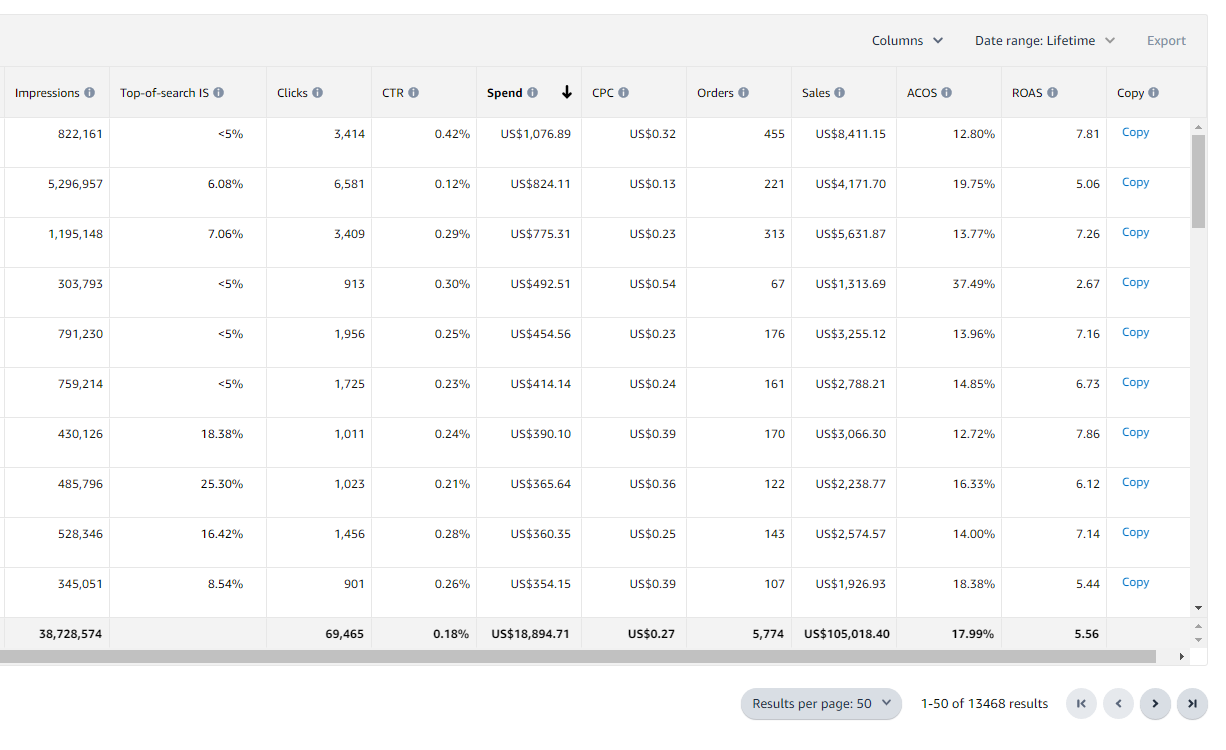This screenshot has width=1226, height=750.
Task: Sort by the Clicks column header
Action: 292,93
